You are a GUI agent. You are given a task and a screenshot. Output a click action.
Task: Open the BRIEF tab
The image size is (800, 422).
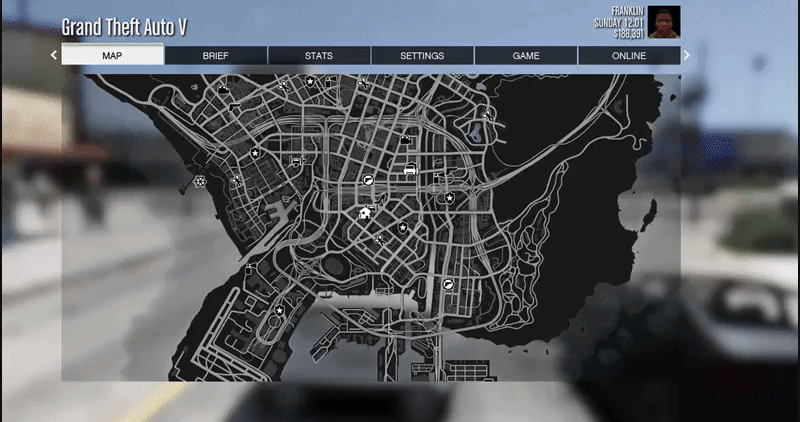pyautogui.click(x=216, y=56)
